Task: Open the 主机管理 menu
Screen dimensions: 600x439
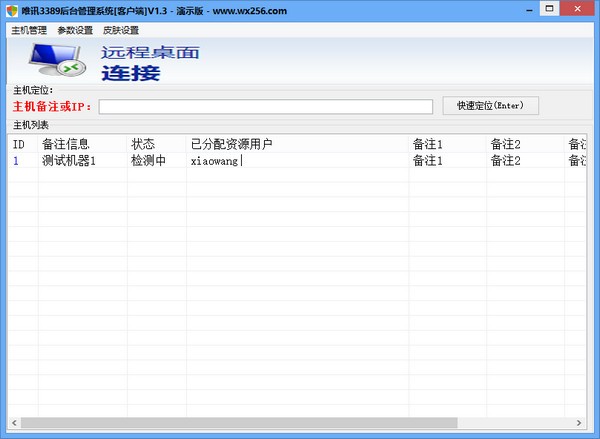Action: (29, 30)
